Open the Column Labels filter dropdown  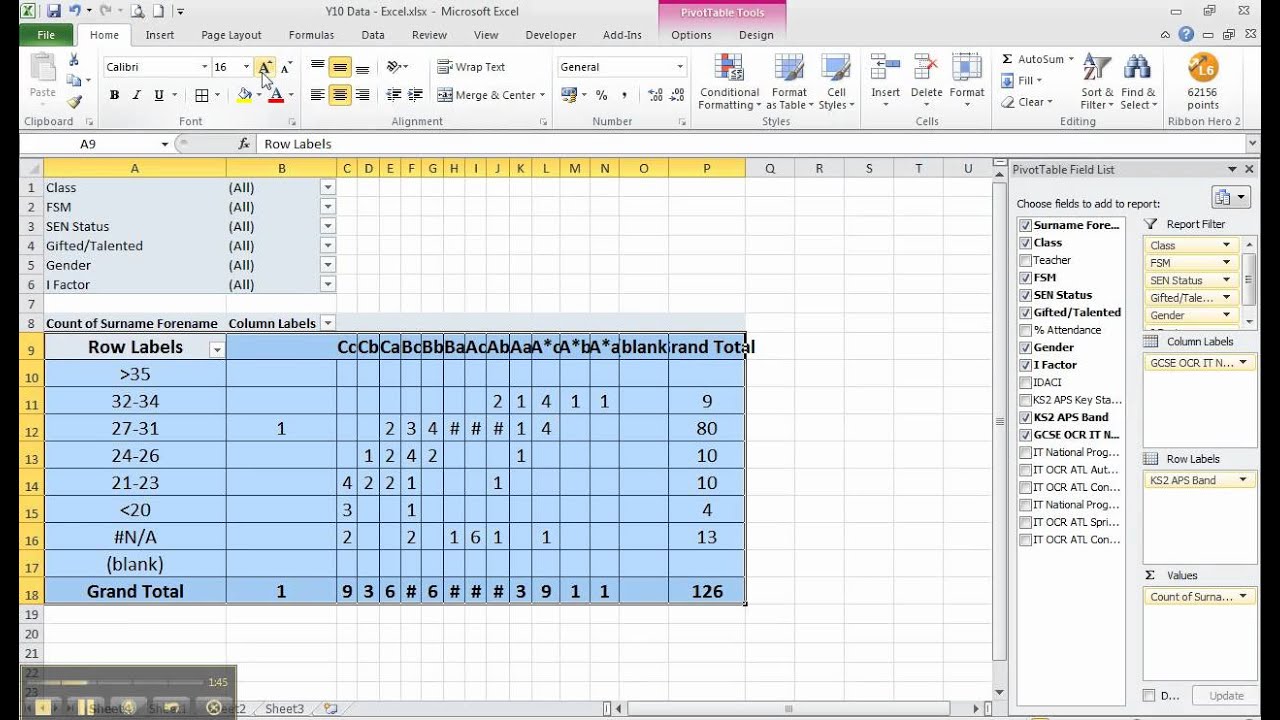(327, 323)
